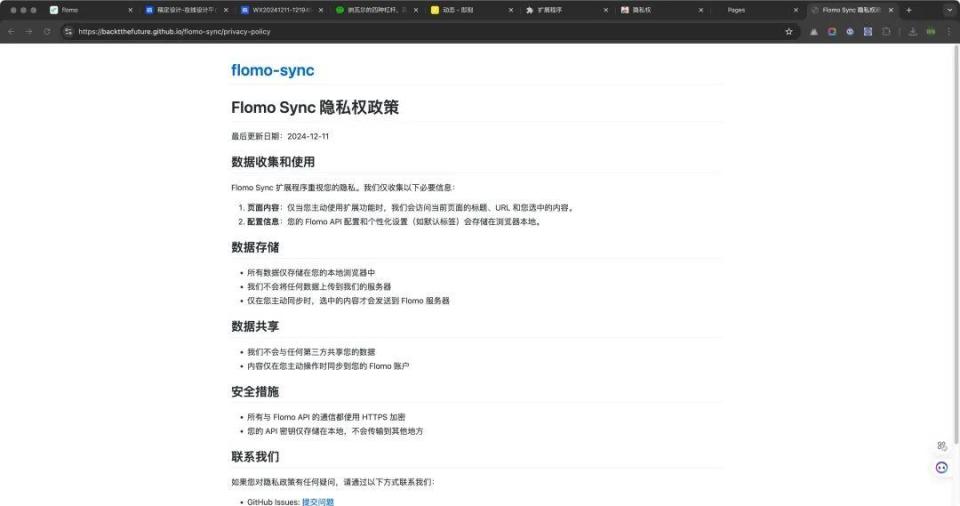Switch to the 隐私权 tab

pos(662,10)
